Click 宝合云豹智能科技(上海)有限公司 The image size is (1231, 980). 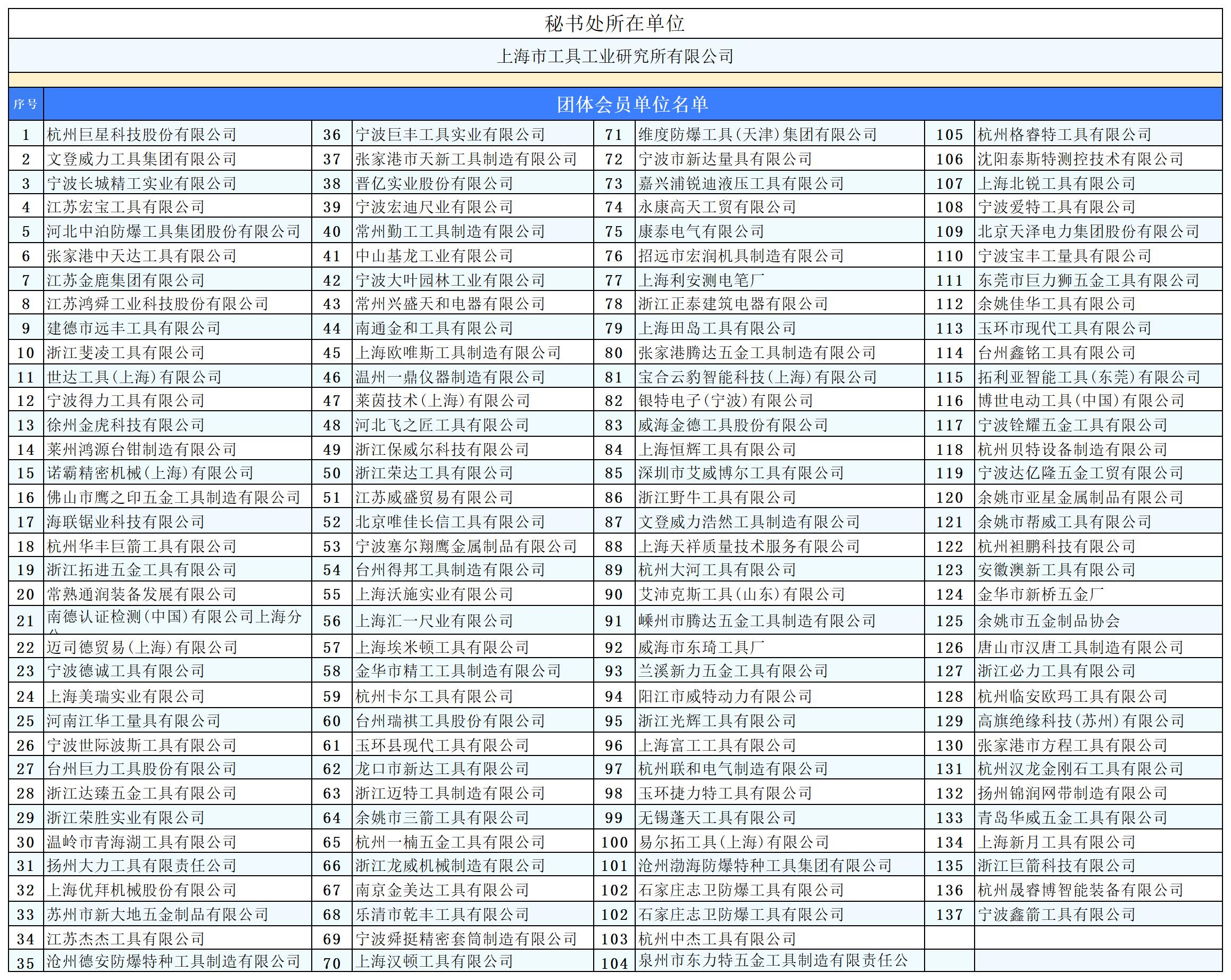758,377
